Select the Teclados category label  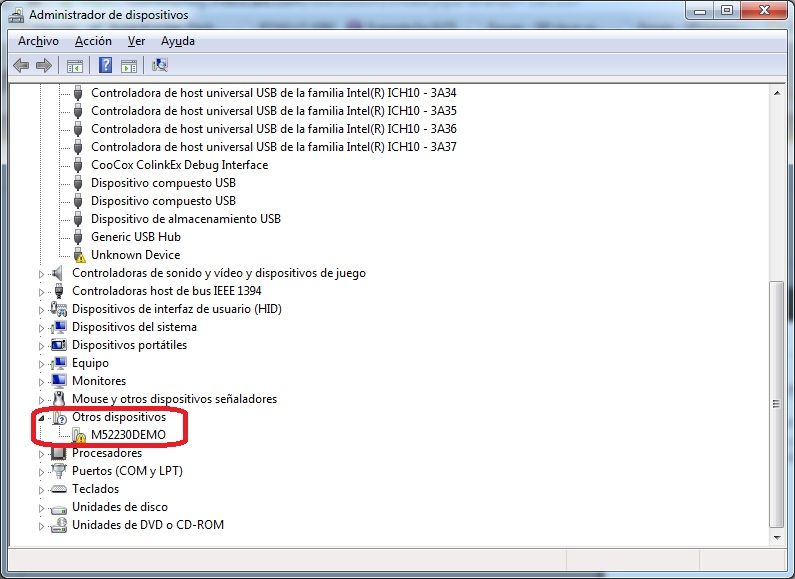[95, 489]
